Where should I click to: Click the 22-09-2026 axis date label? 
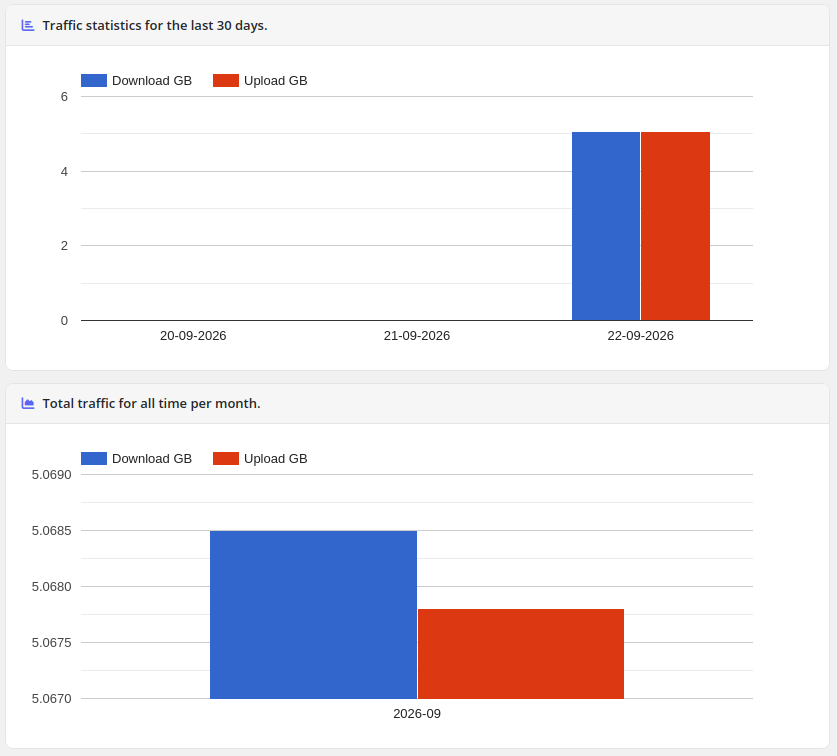click(x=641, y=336)
